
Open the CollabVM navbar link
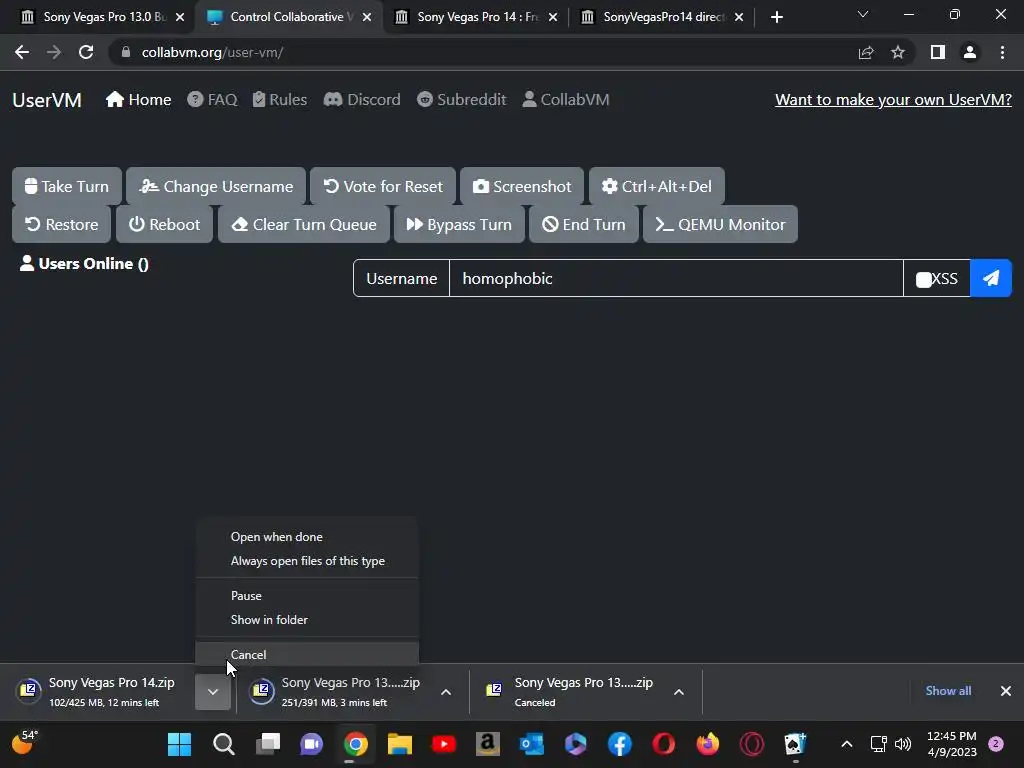[x=566, y=99]
